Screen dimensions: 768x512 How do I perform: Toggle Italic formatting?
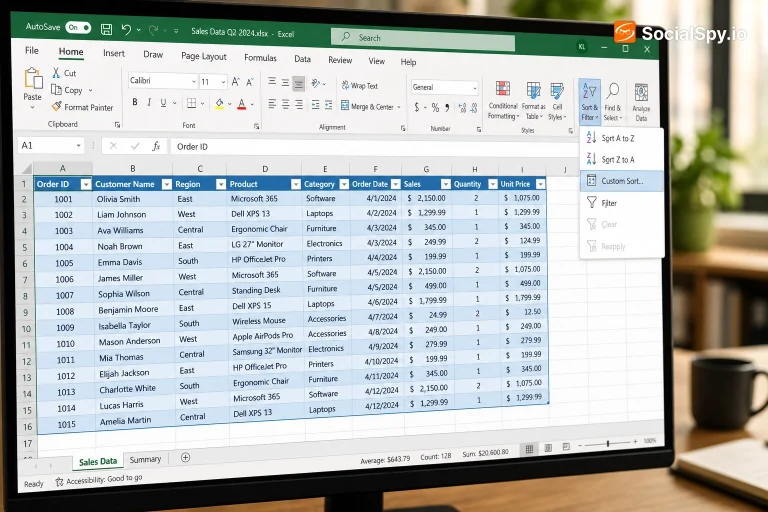(149, 102)
